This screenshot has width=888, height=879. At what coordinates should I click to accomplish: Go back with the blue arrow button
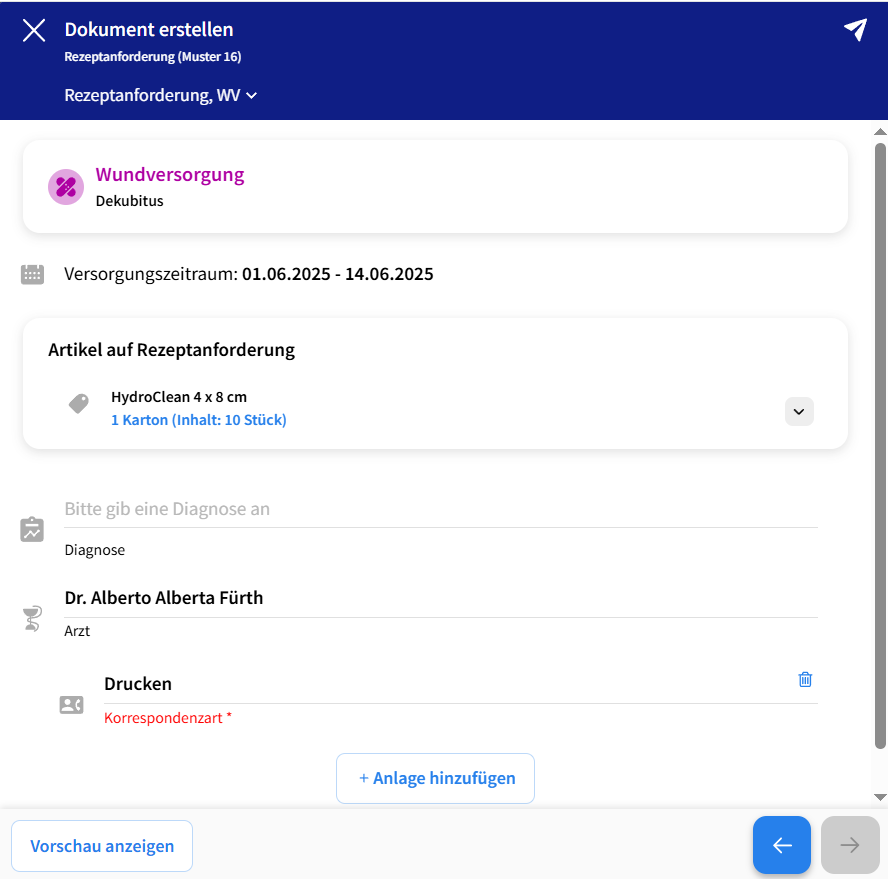781,846
